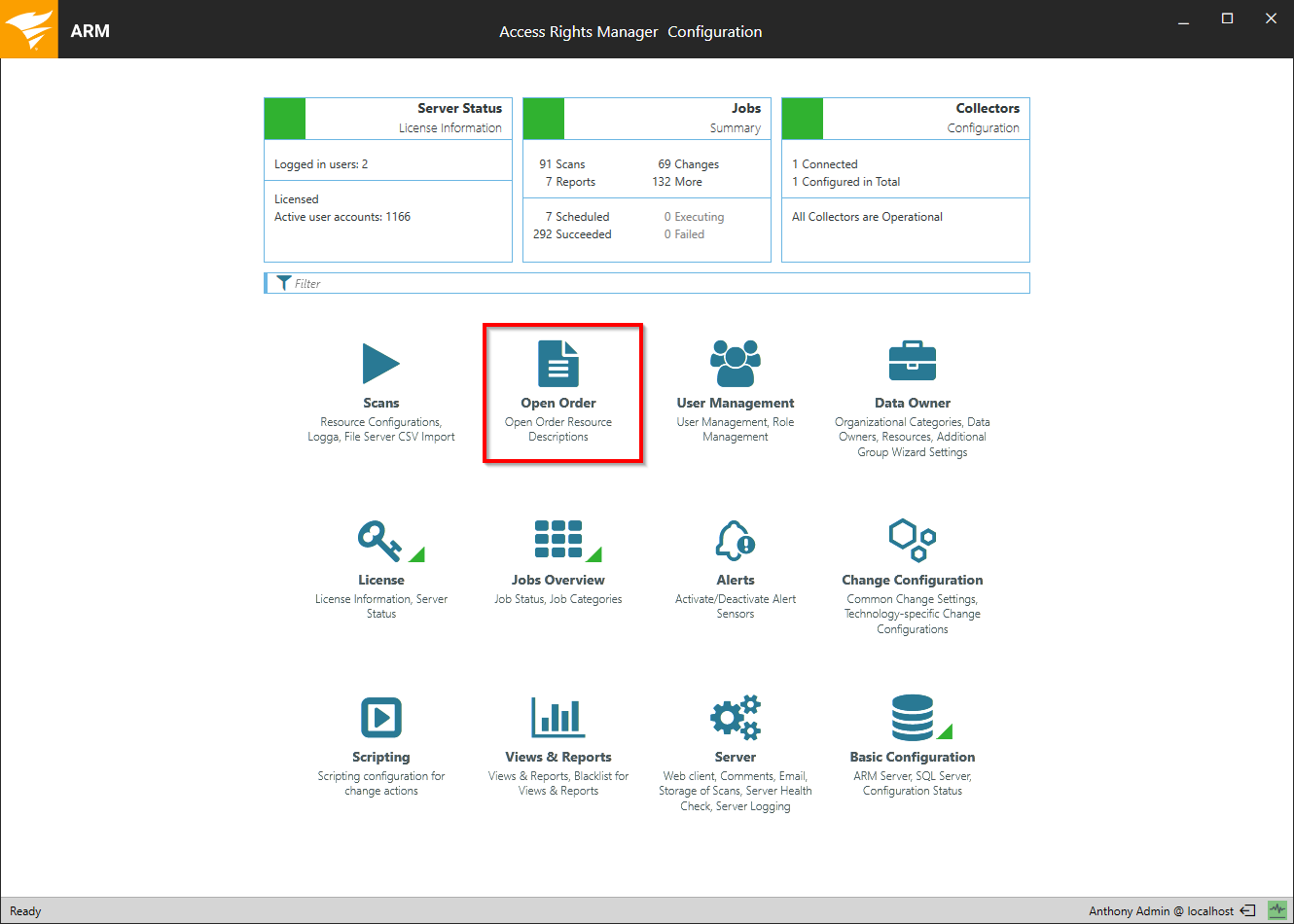The height and width of the screenshot is (924, 1294).
Task: Click the green health monitor status icon
Action: point(1277,910)
